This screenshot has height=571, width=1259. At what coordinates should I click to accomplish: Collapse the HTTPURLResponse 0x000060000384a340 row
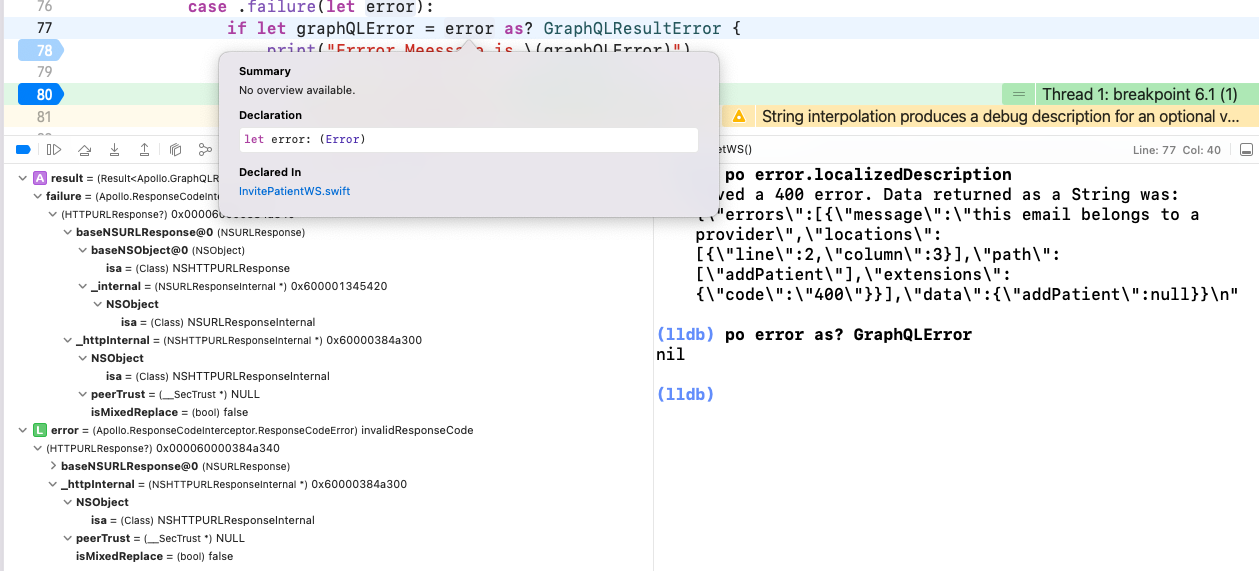point(38,448)
